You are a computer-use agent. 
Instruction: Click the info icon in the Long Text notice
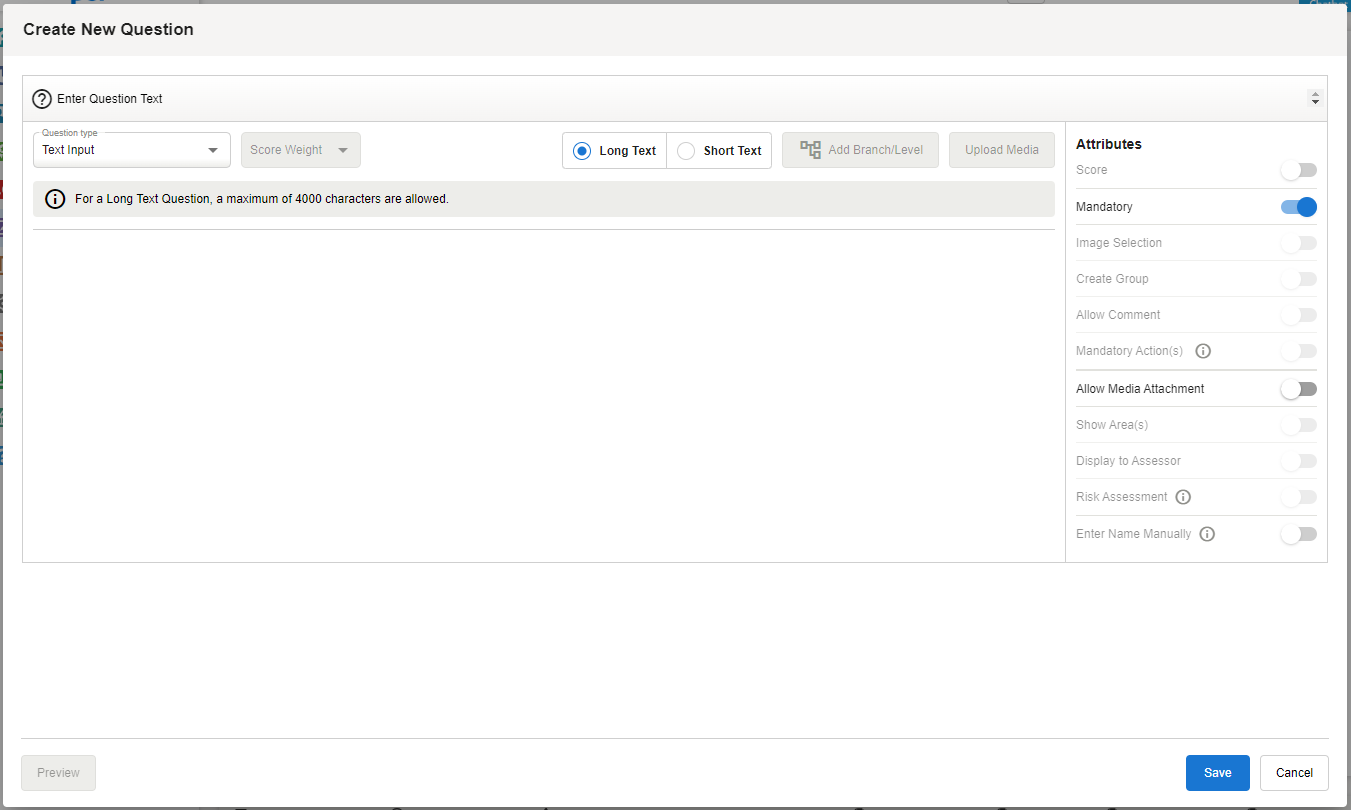pos(56,199)
